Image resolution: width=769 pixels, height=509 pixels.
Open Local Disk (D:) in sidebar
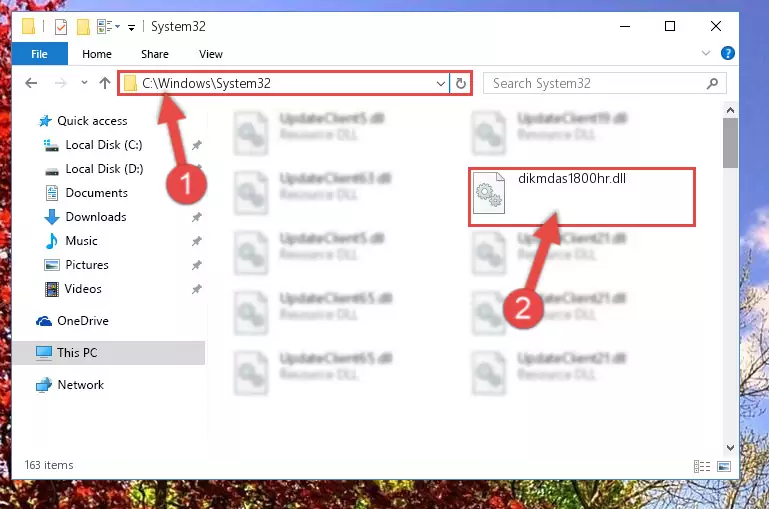104,169
